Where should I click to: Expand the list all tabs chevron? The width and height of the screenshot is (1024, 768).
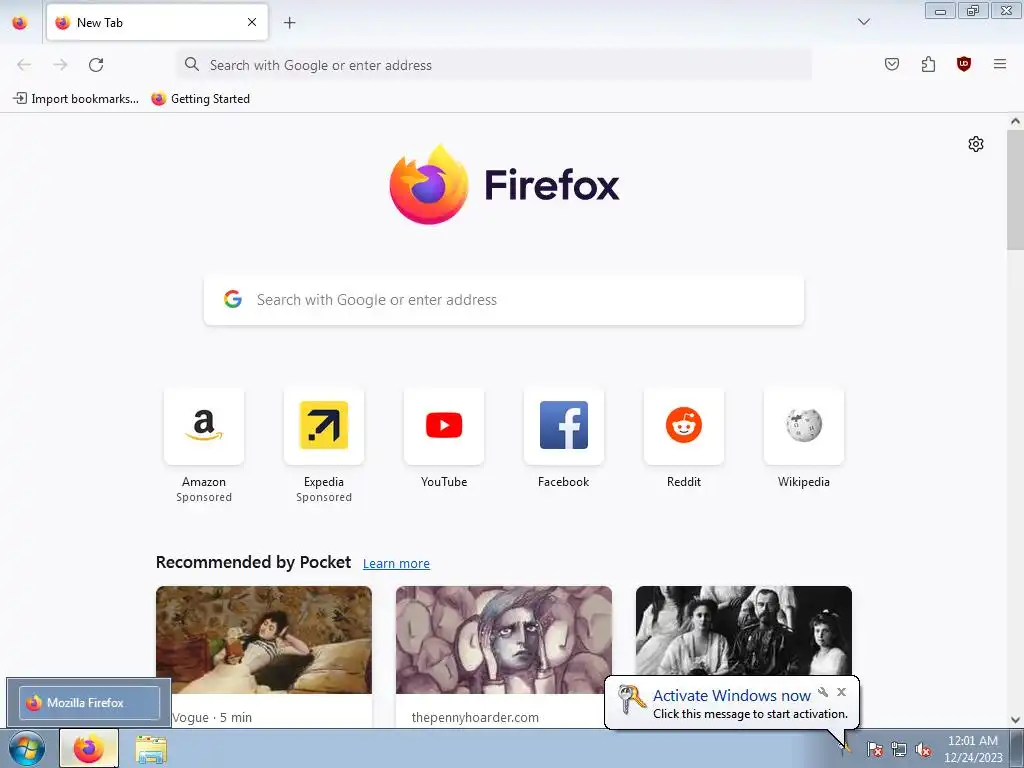click(863, 22)
